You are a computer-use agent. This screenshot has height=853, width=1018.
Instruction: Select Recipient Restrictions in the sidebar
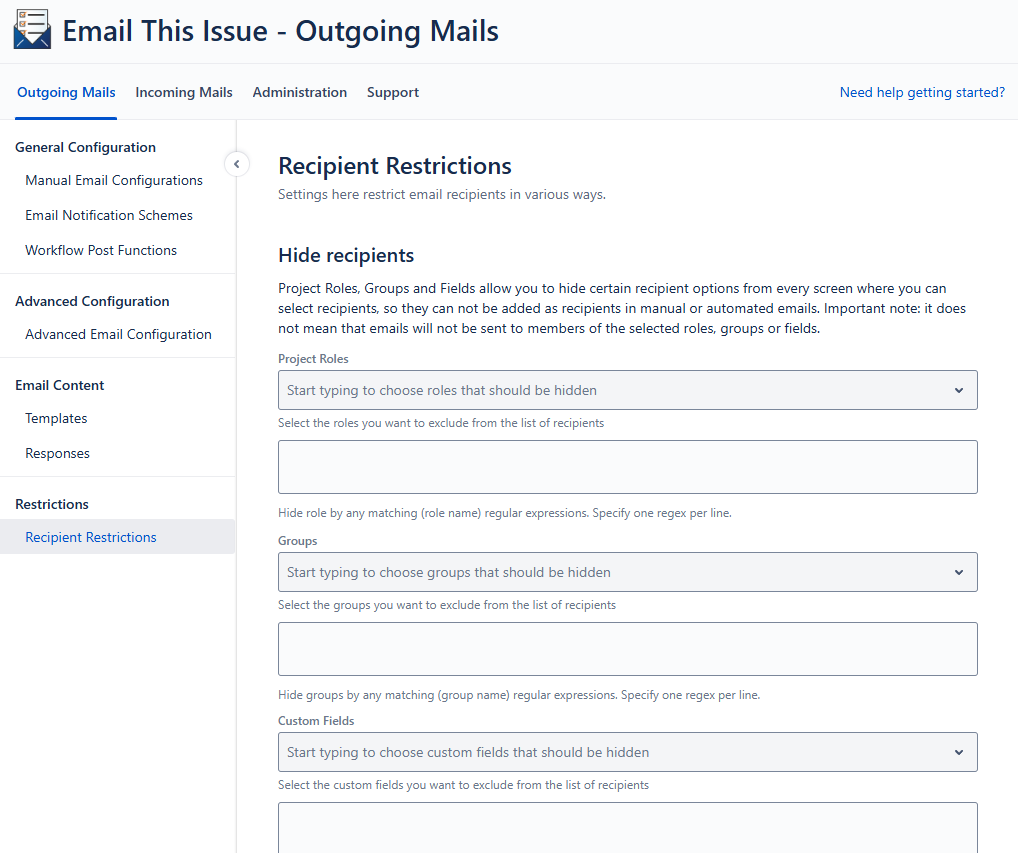pos(91,537)
